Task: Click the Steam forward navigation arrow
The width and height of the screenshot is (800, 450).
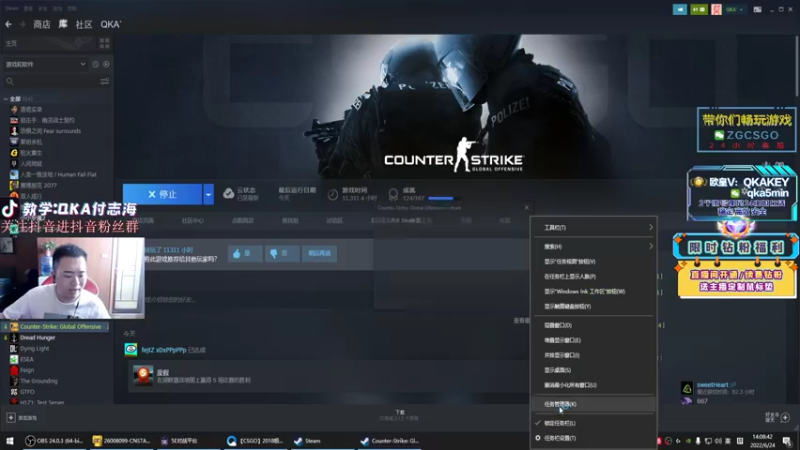Action: 22,24
